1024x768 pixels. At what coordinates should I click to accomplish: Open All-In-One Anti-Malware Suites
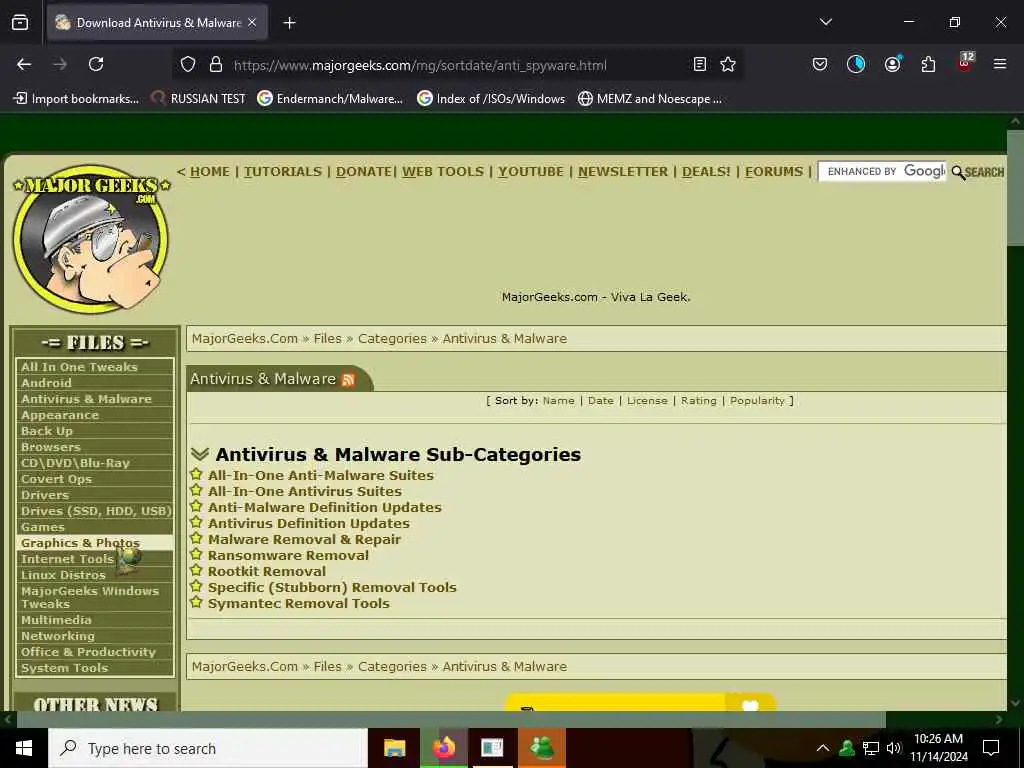321,475
